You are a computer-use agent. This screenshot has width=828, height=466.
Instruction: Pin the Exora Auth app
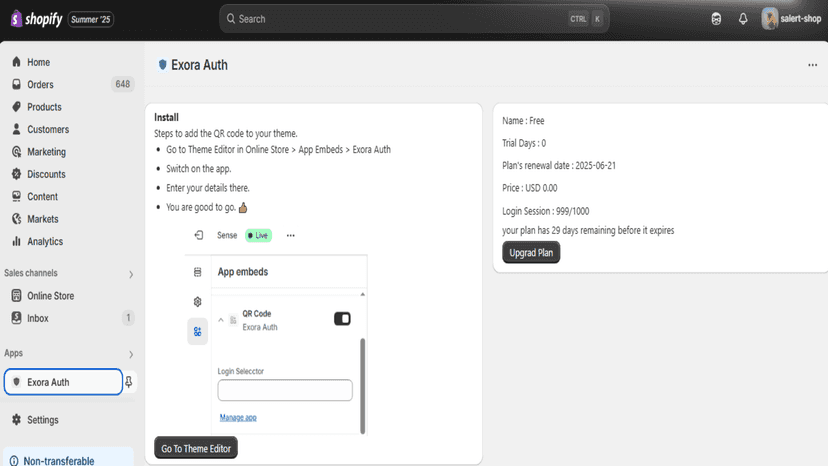coord(128,381)
